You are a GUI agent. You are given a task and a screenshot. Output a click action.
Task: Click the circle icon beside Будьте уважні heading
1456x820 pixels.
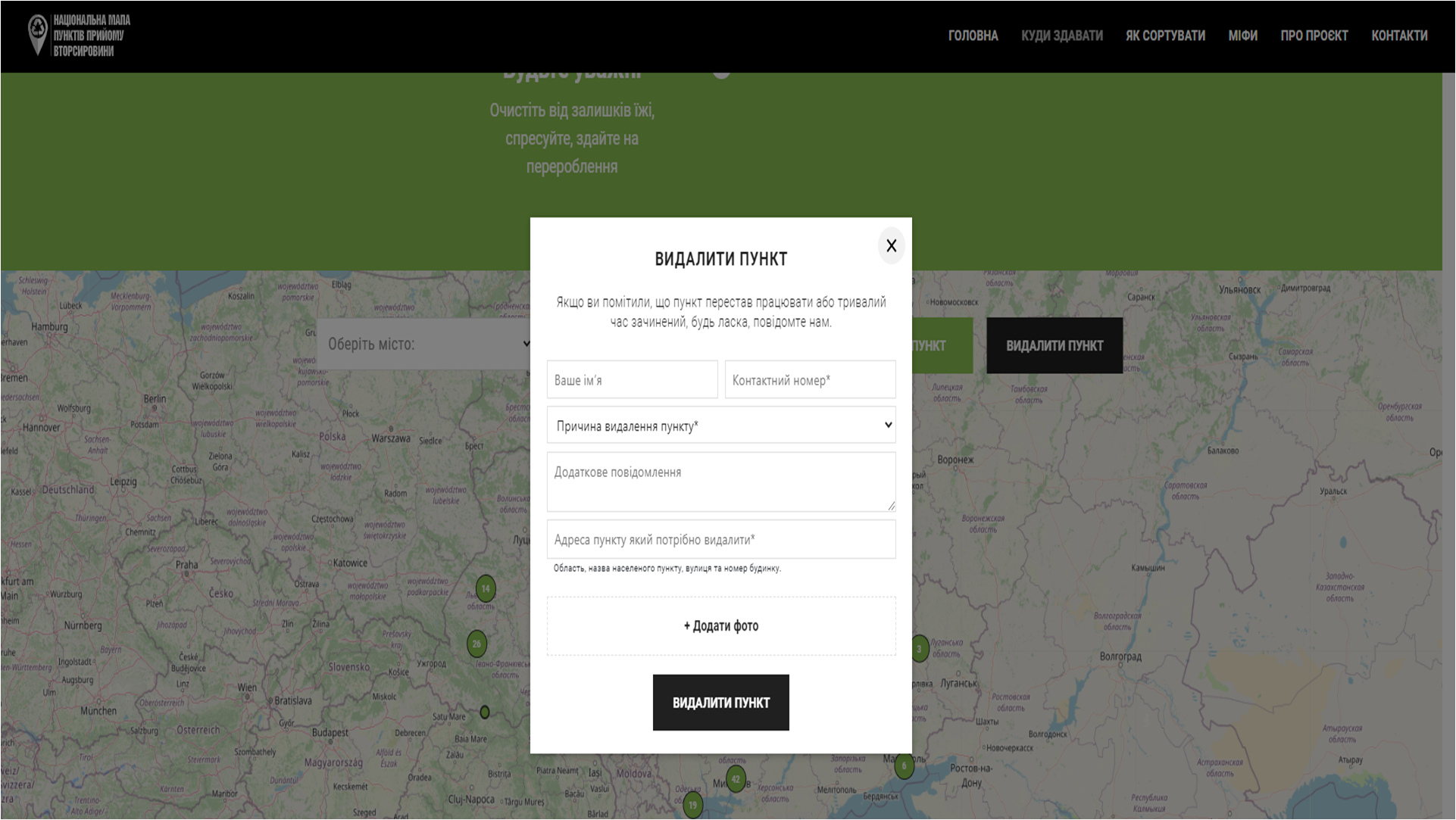pyautogui.click(x=723, y=73)
